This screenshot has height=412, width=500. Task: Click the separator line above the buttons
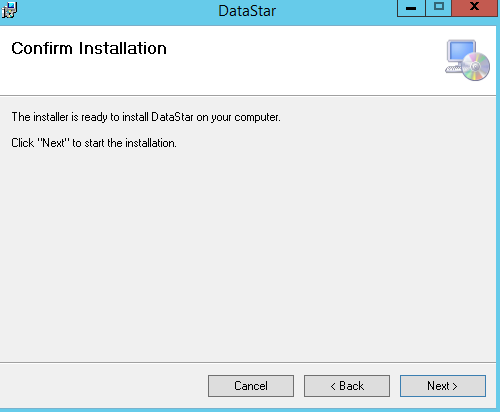pos(248,362)
